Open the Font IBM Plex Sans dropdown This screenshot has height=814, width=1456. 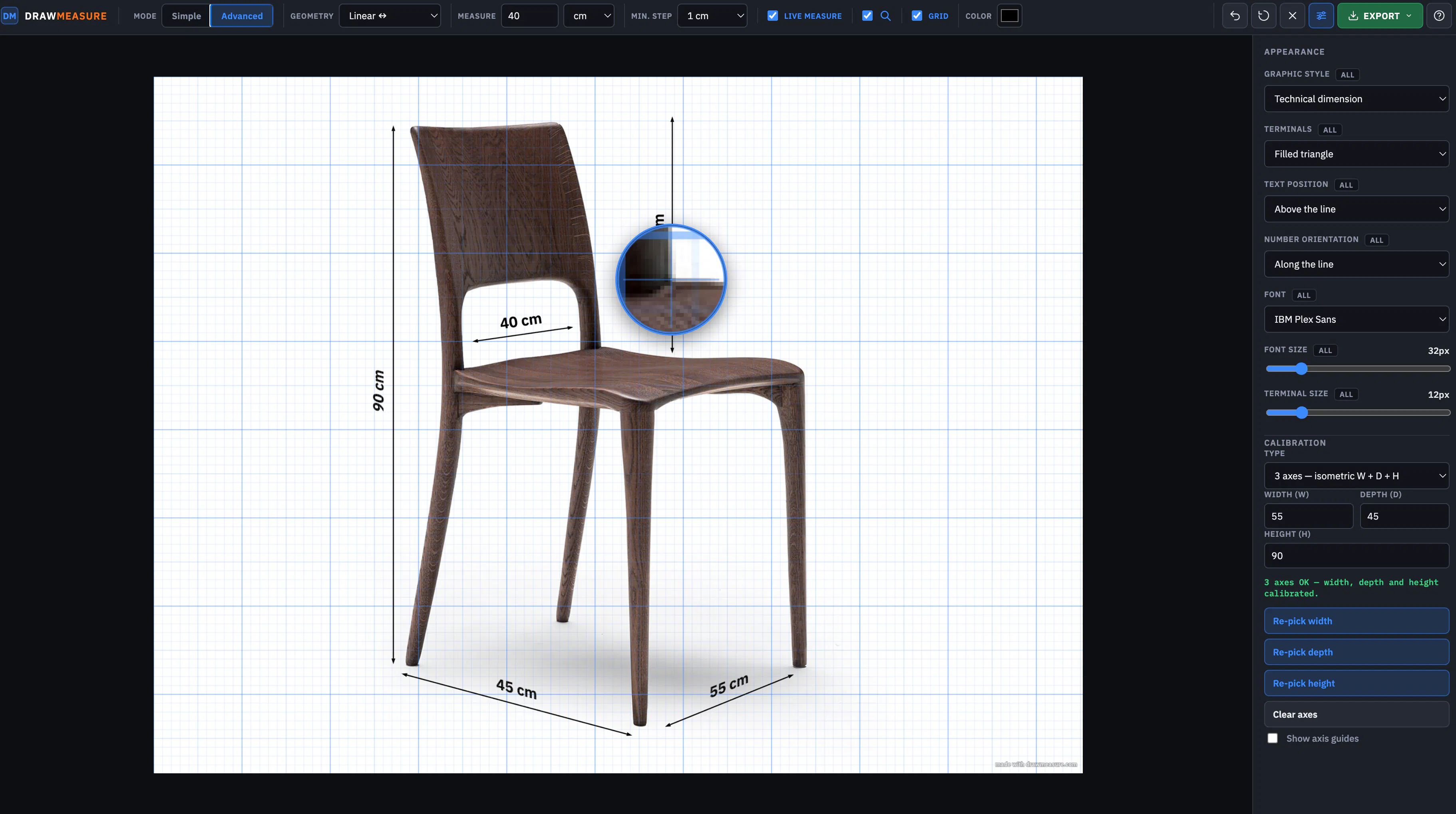click(1357, 319)
